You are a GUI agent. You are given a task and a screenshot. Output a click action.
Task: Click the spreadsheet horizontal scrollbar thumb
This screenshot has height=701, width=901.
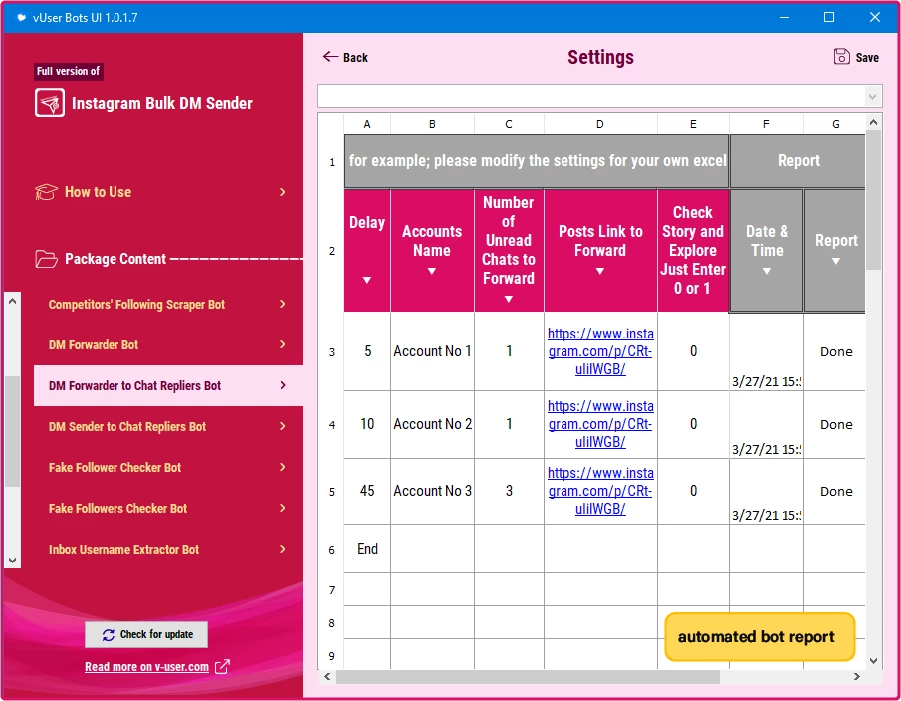click(528, 677)
